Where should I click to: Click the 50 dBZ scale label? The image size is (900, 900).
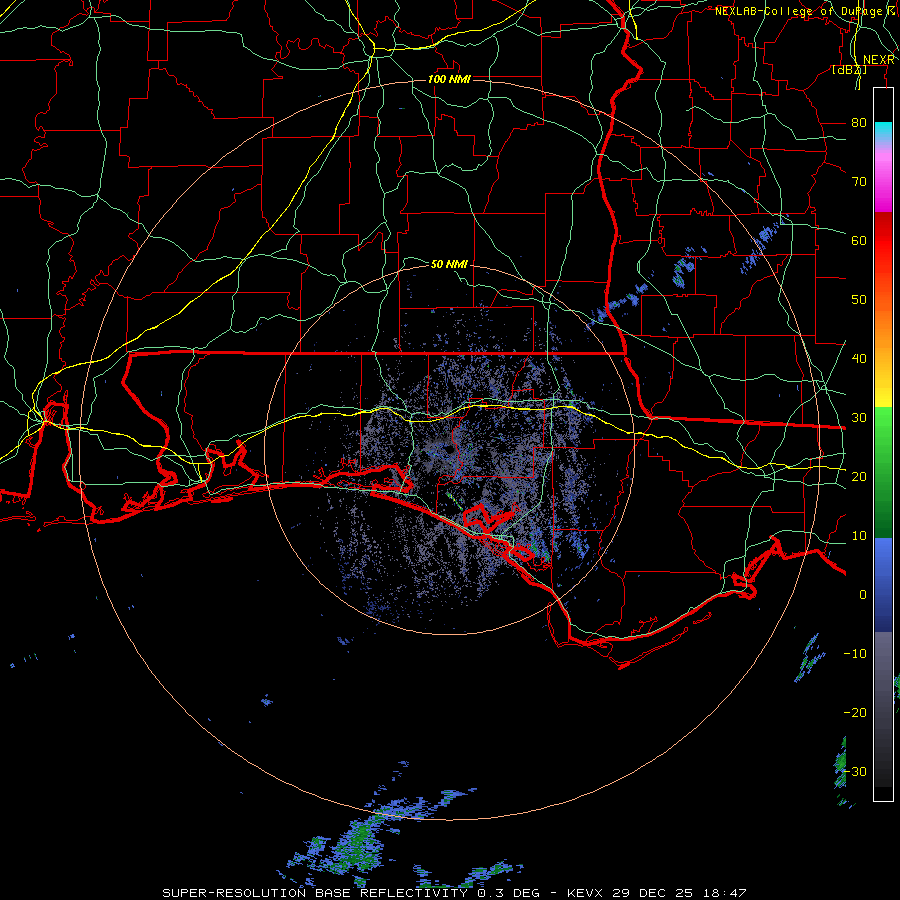[x=859, y=300]
